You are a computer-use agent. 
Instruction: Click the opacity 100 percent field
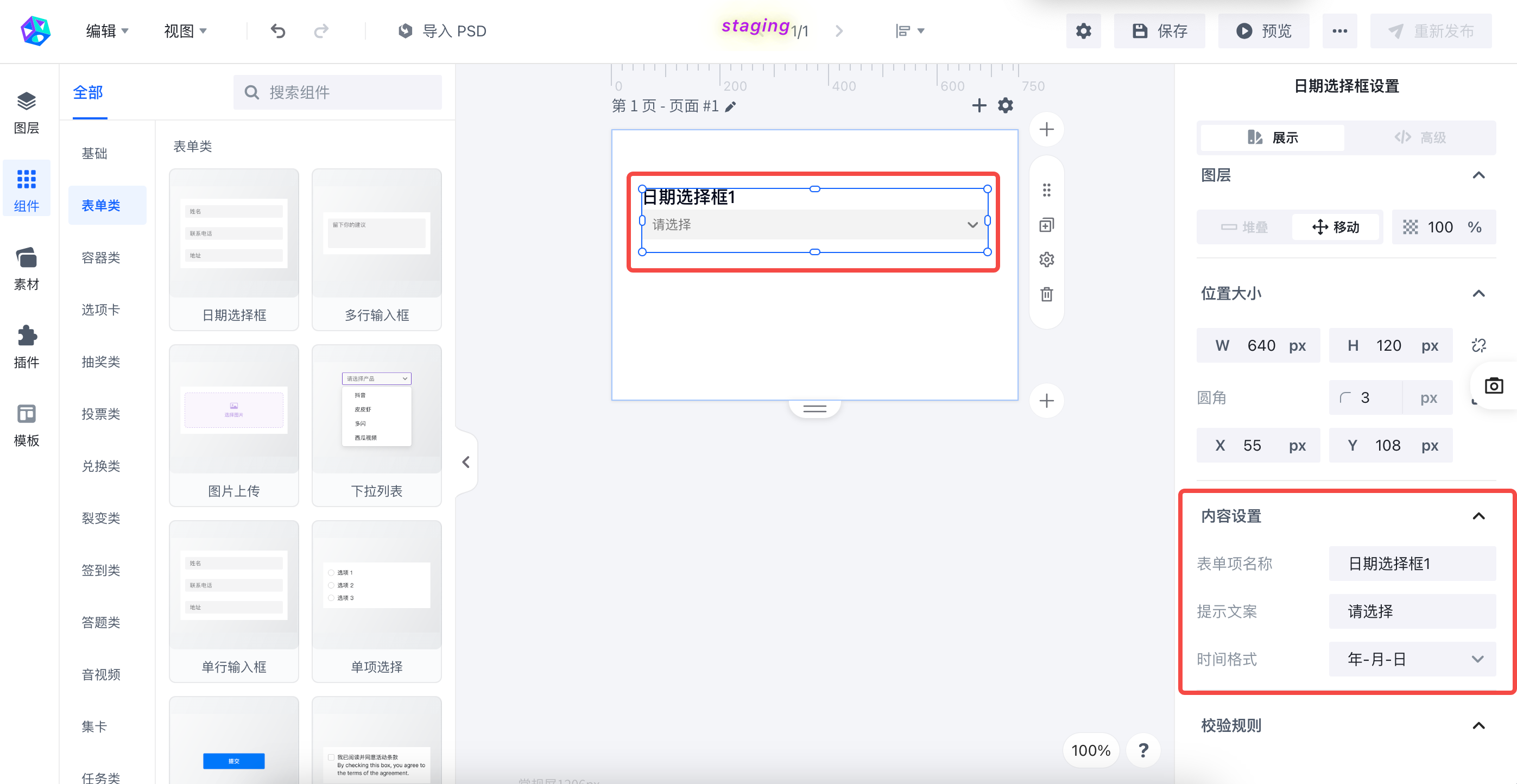tap(1443, 227)
